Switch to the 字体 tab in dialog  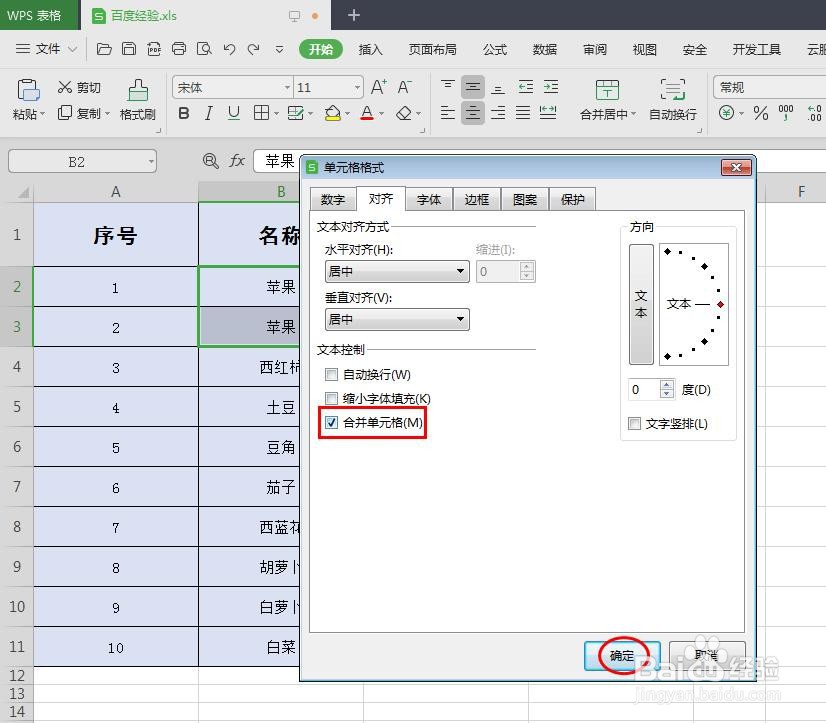[428, 199]
